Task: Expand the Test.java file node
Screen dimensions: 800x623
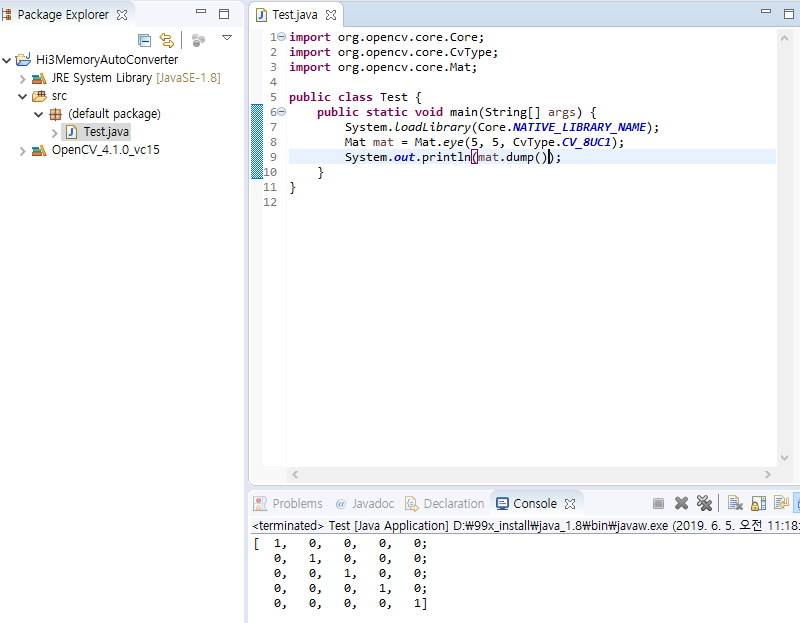Action: point(55,133)
